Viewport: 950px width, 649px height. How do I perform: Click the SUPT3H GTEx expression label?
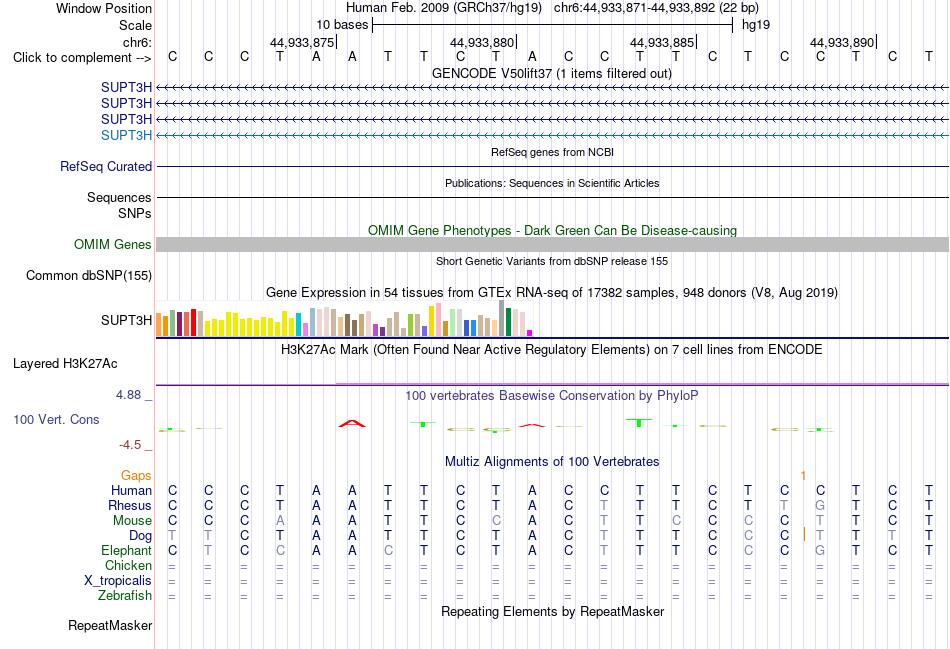[127, 320]
